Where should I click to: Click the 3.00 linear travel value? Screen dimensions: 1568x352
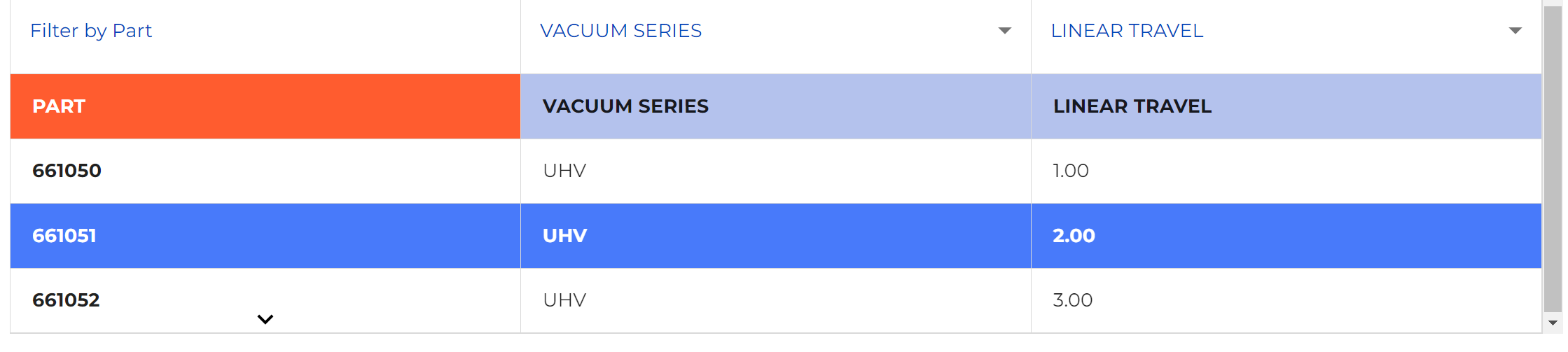[1072, 300]
